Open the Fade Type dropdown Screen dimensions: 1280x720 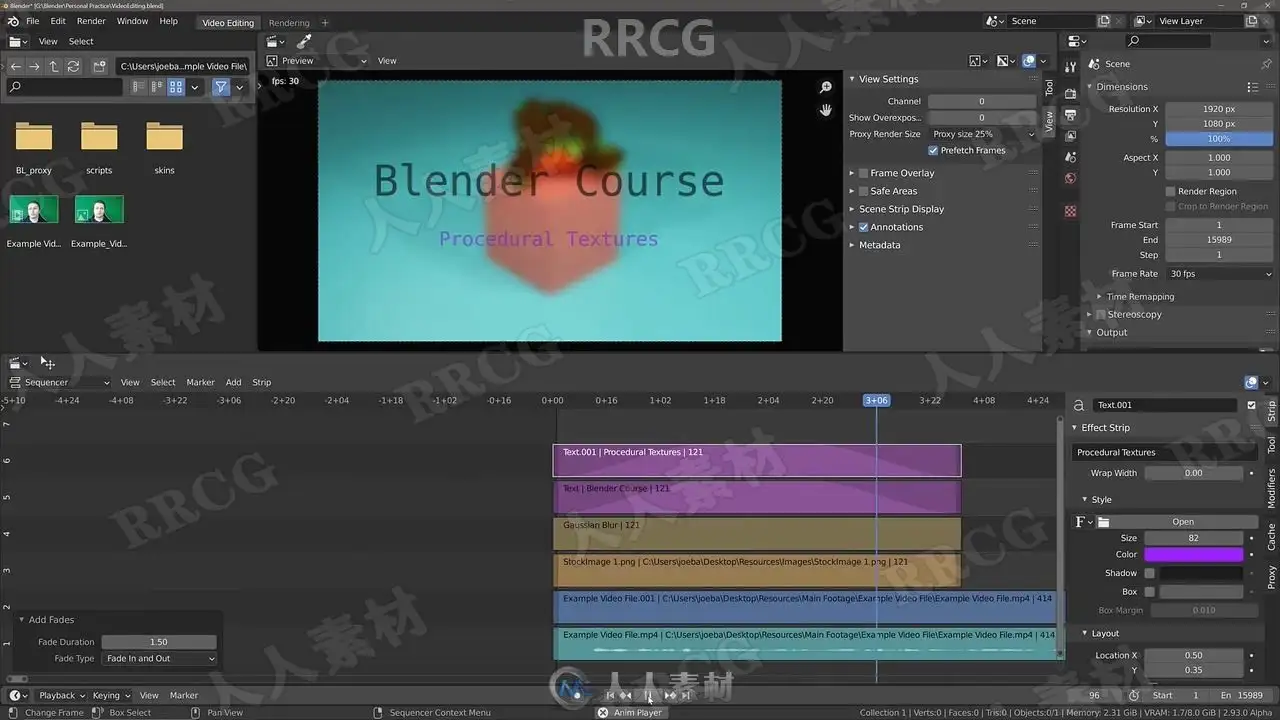coord(159,659)
